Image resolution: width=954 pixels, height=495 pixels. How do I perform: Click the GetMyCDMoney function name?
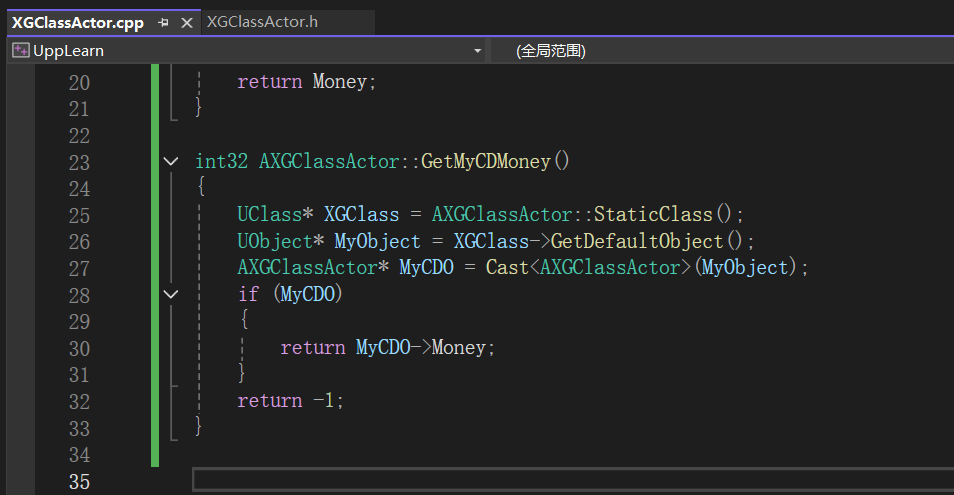pos(486,162)
